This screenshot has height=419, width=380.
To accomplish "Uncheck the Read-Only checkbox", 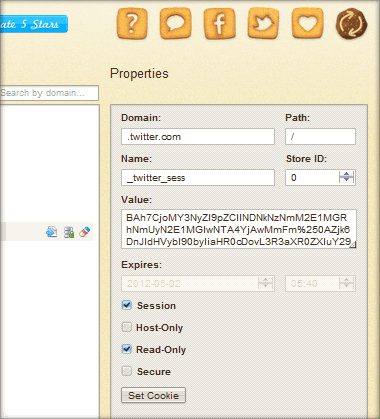I will pos(127,349).
